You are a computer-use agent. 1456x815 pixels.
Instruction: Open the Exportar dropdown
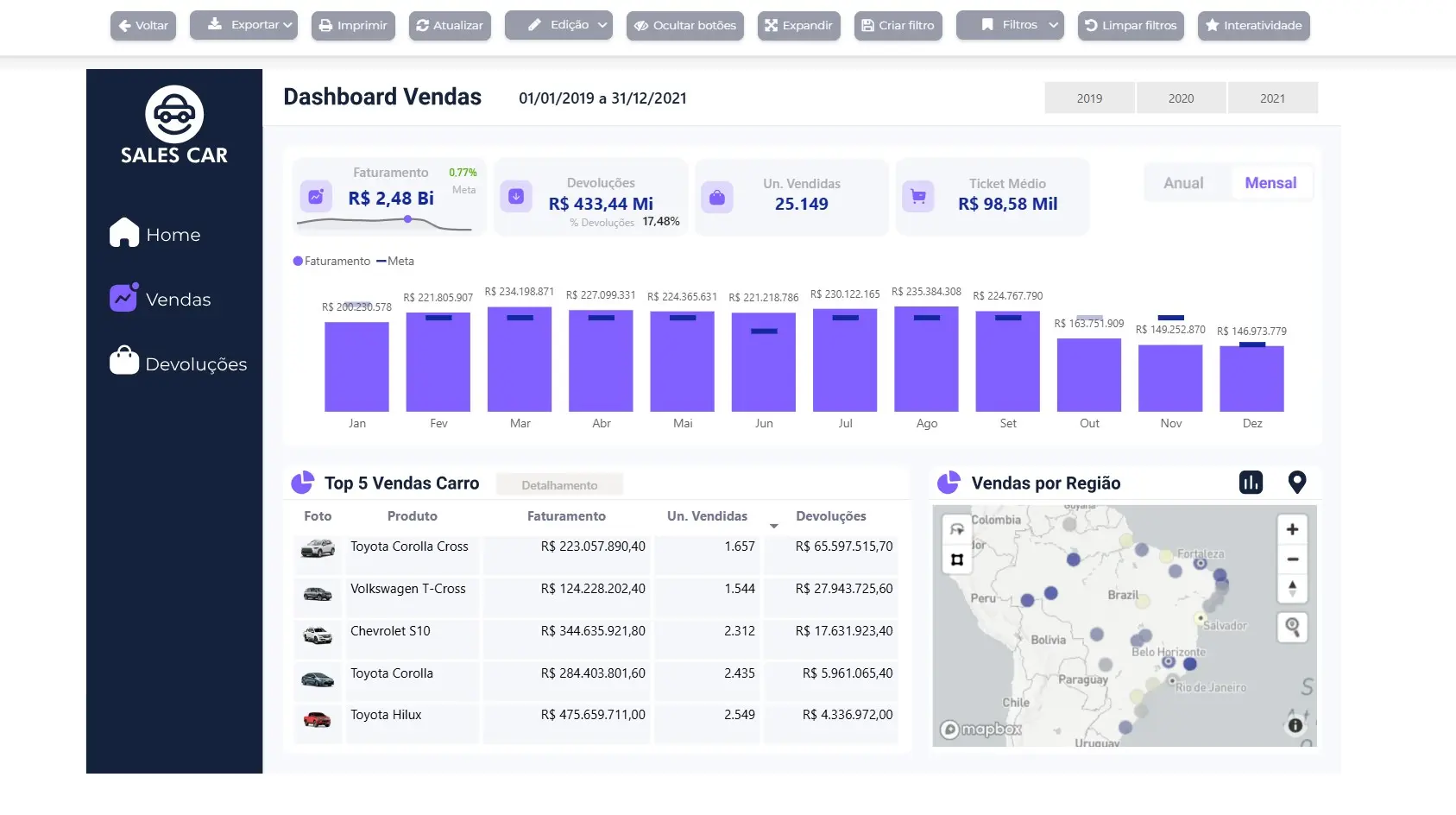pyautogui.click(x=244, y=25)
